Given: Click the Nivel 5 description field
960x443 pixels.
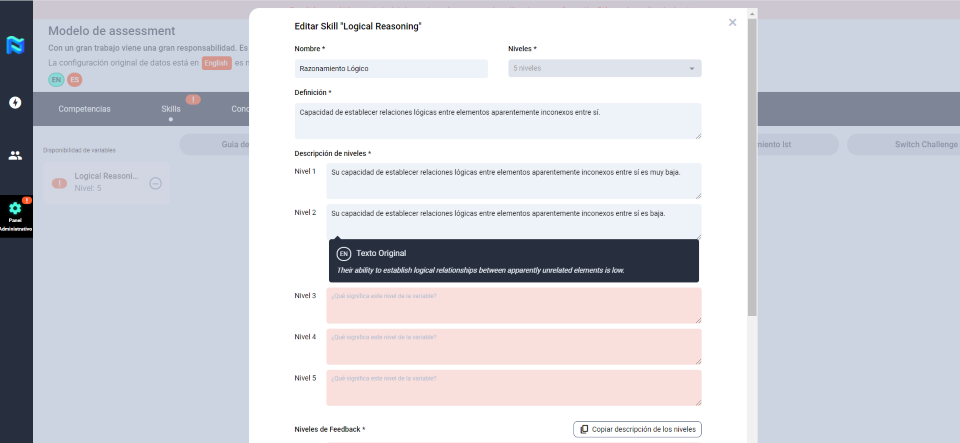Looking at the screenshot, I should coord(513,387).
